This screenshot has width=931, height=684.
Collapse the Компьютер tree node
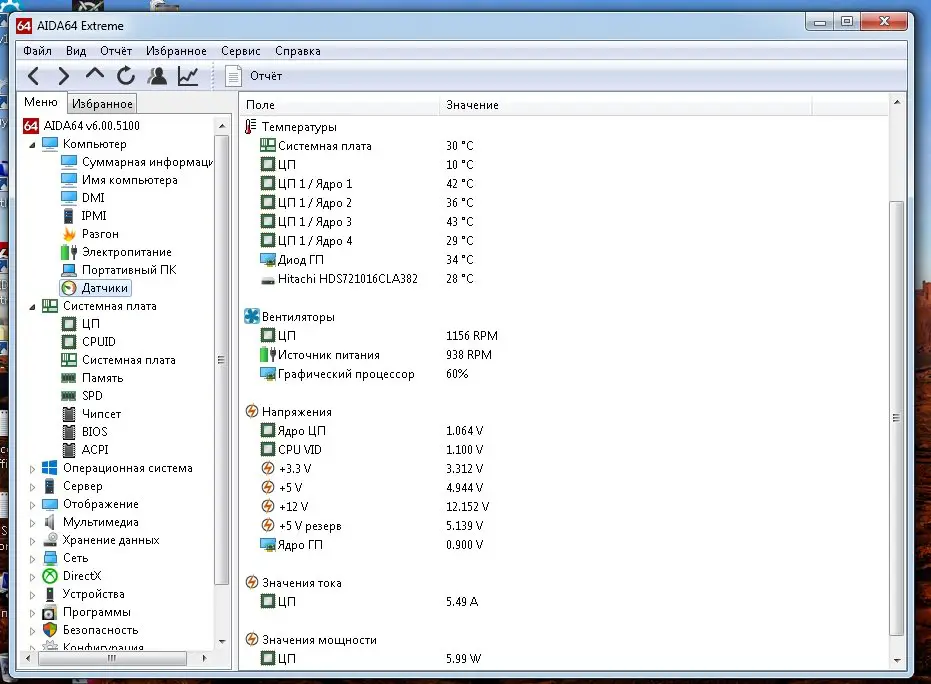click(x=32, y=145)
